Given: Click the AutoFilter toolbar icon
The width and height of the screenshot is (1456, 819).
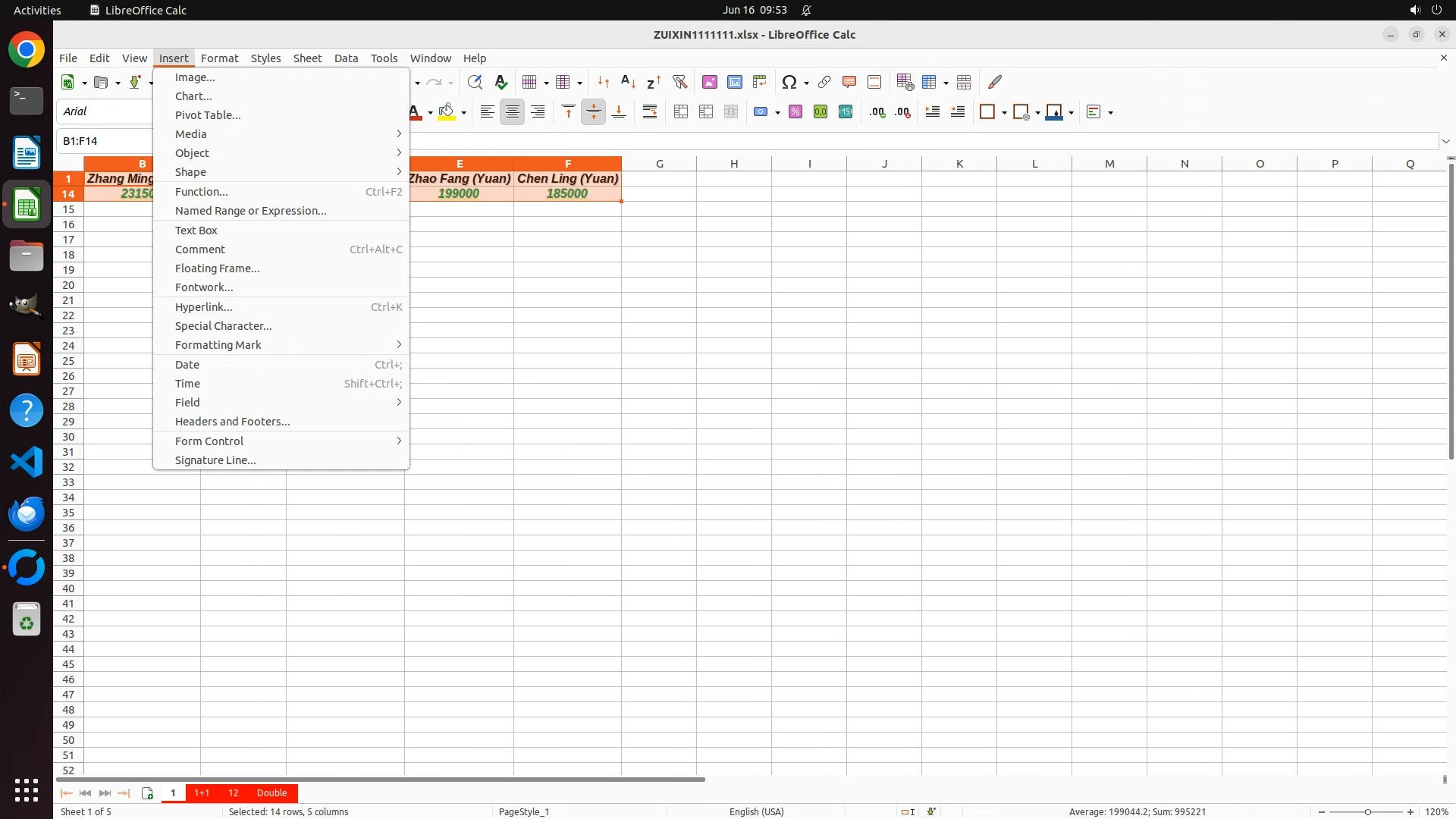Looking at the screenshot, I should [679, 82].
